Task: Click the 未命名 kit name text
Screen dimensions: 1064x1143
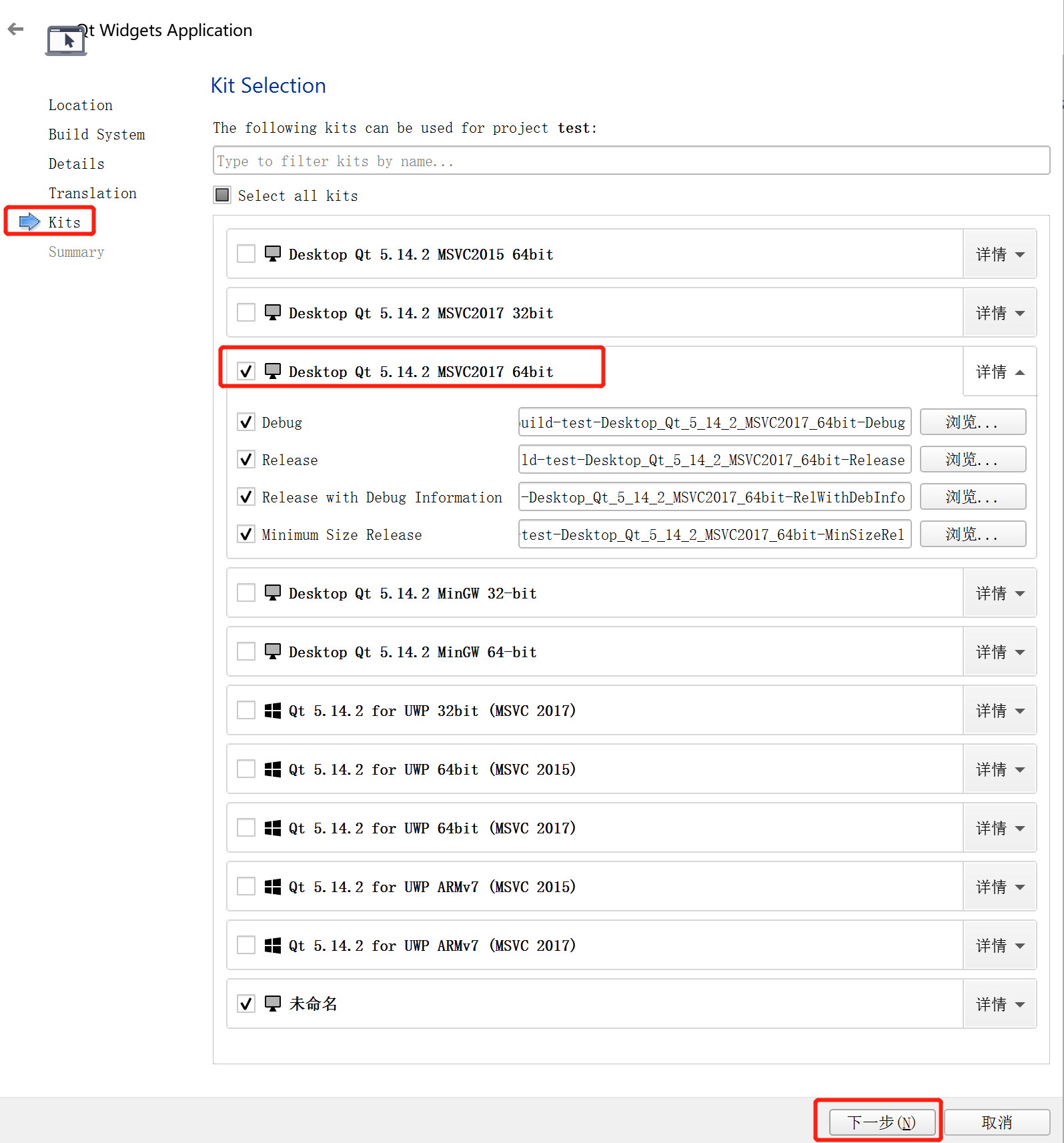Action: [x=314, y=1004]
